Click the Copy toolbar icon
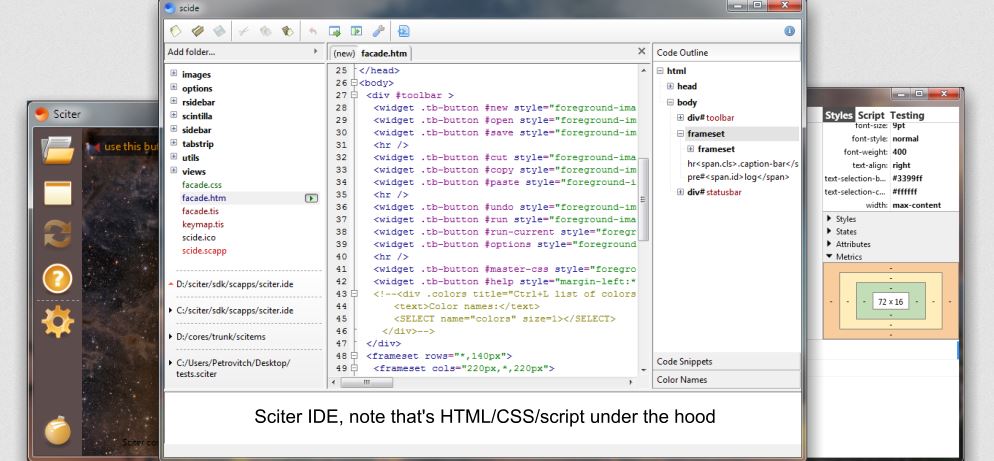994x461 pixels. tap(266, 30)
